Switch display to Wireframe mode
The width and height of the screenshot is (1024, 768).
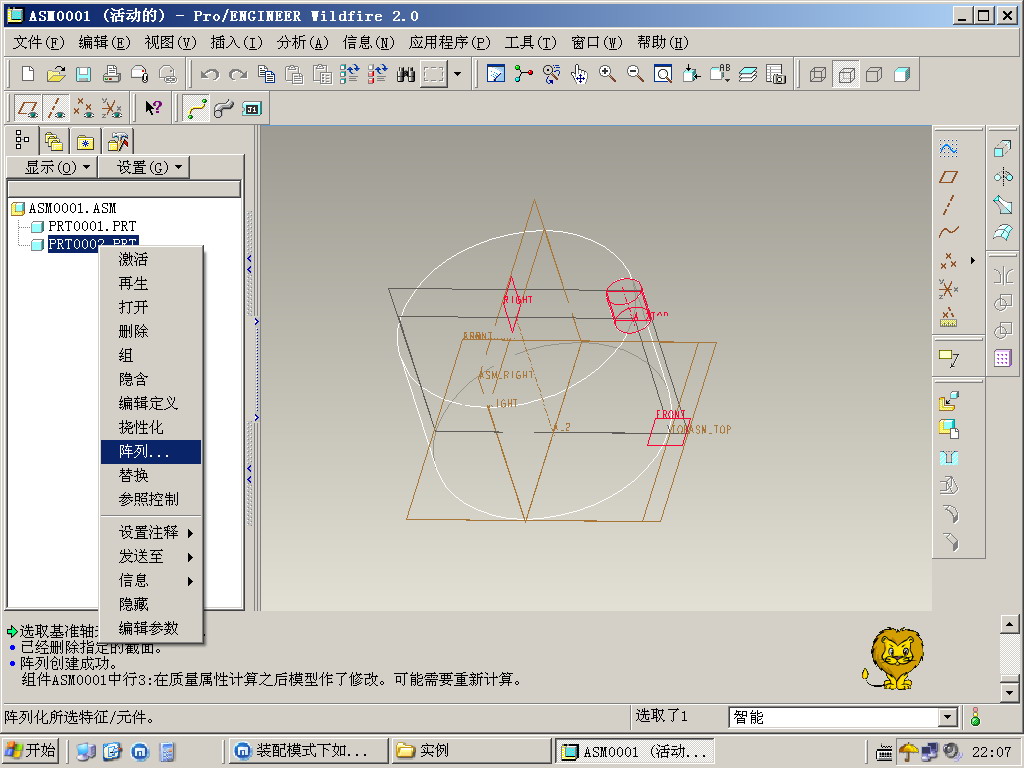pyautogui.click(x=818, y=74)
